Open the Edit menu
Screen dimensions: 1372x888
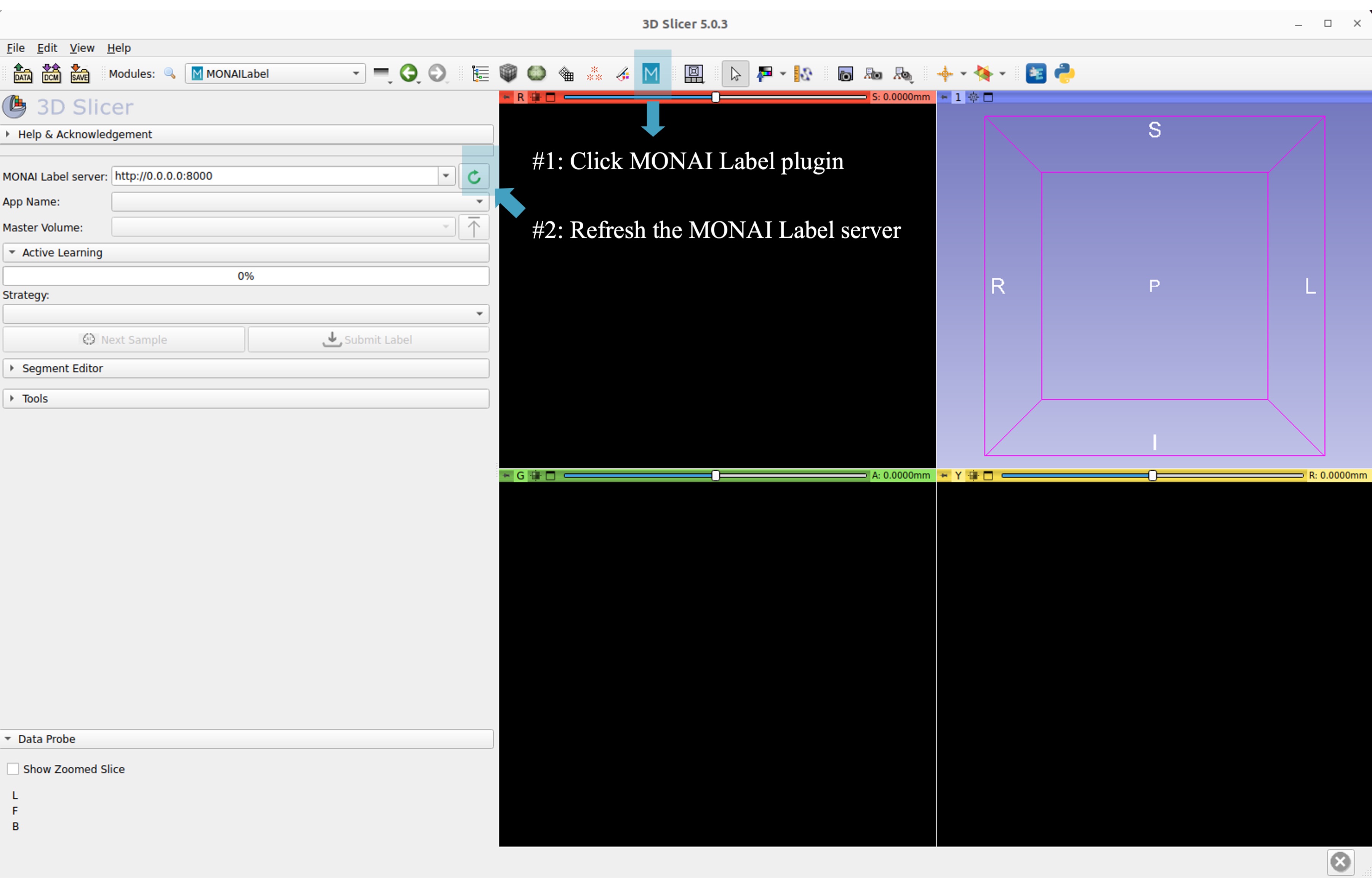click(47, 48)
